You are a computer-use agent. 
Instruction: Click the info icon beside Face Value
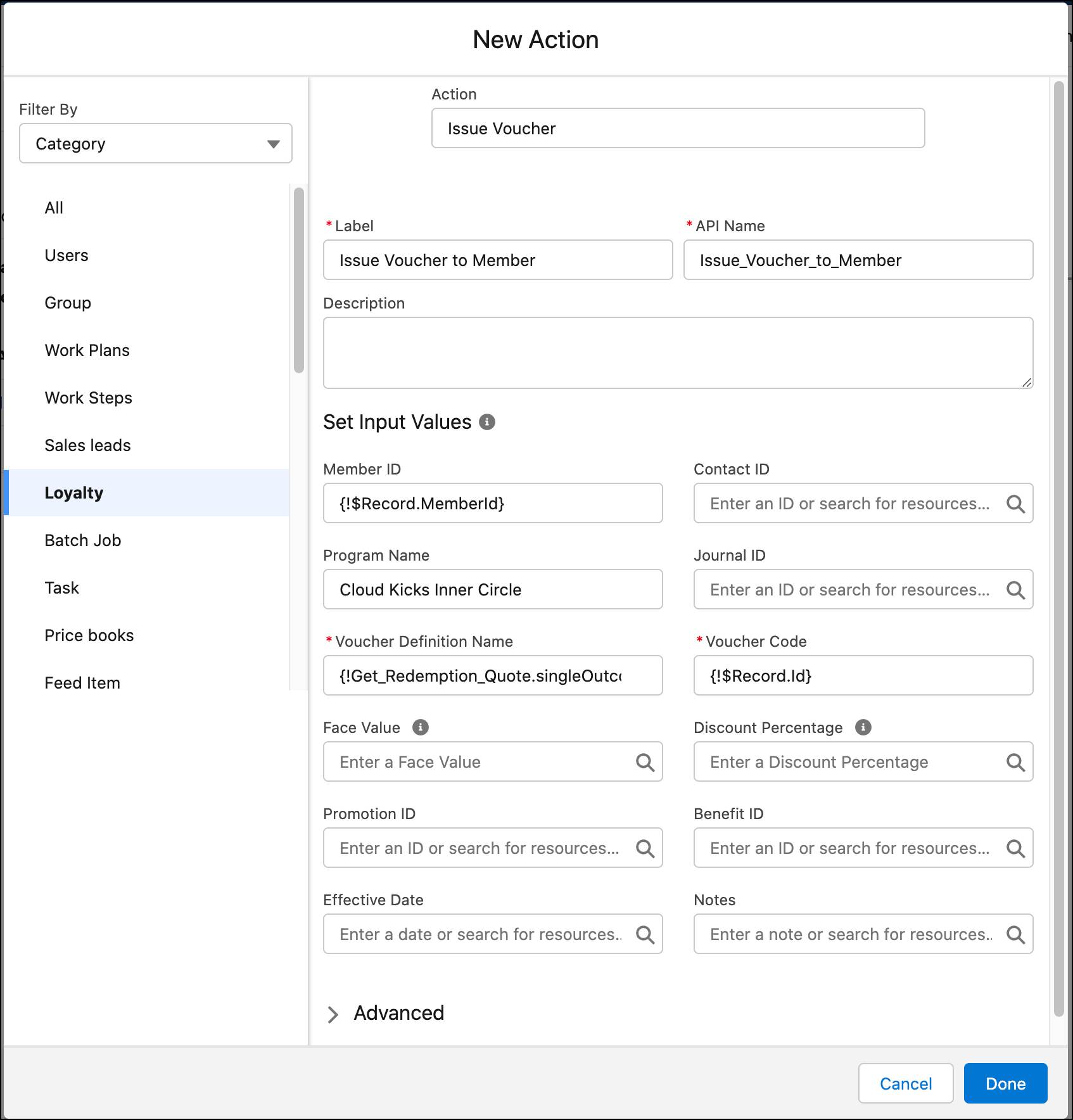click(x=420, y=727)
